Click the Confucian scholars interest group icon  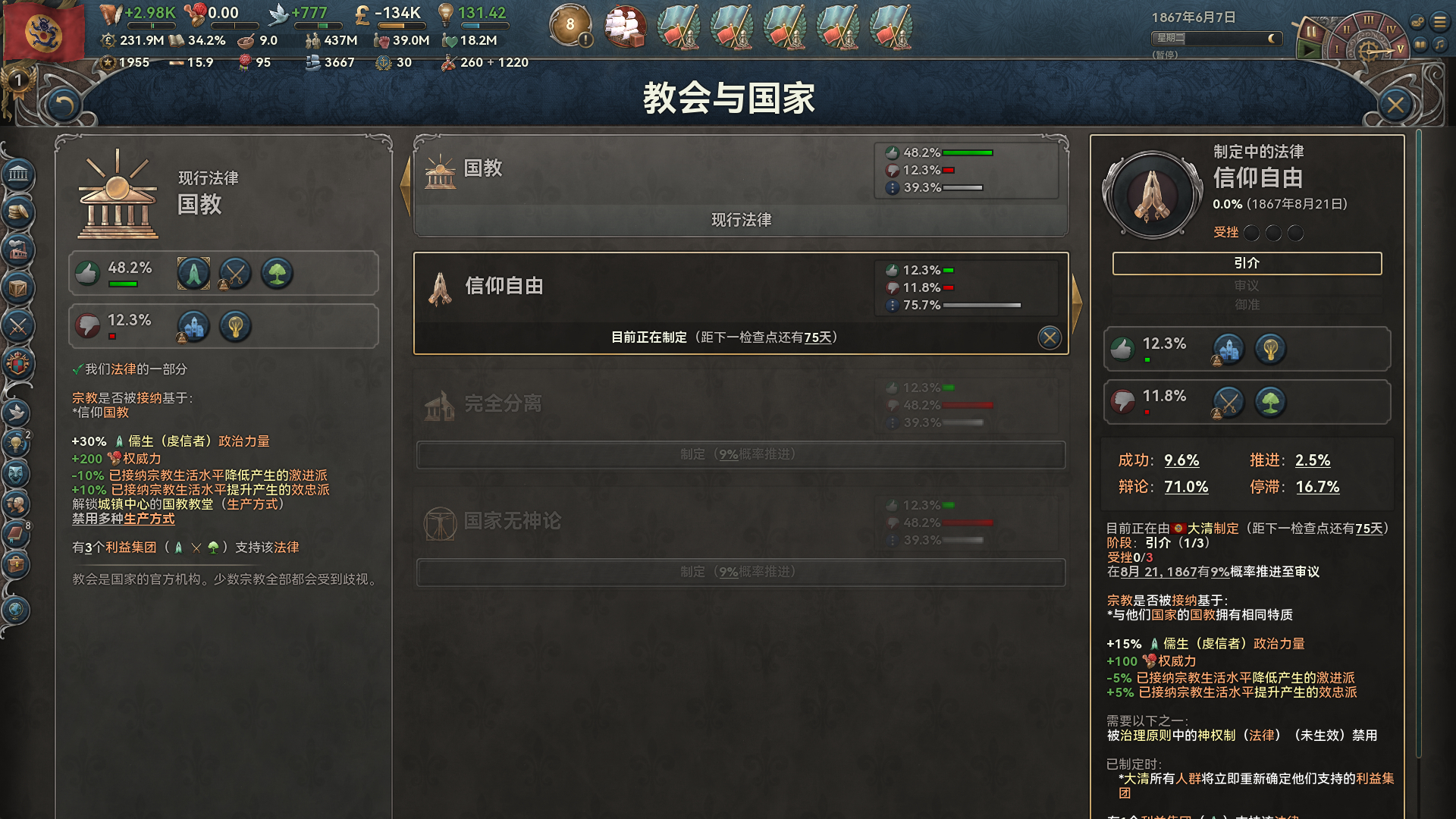tap(193, 273)
